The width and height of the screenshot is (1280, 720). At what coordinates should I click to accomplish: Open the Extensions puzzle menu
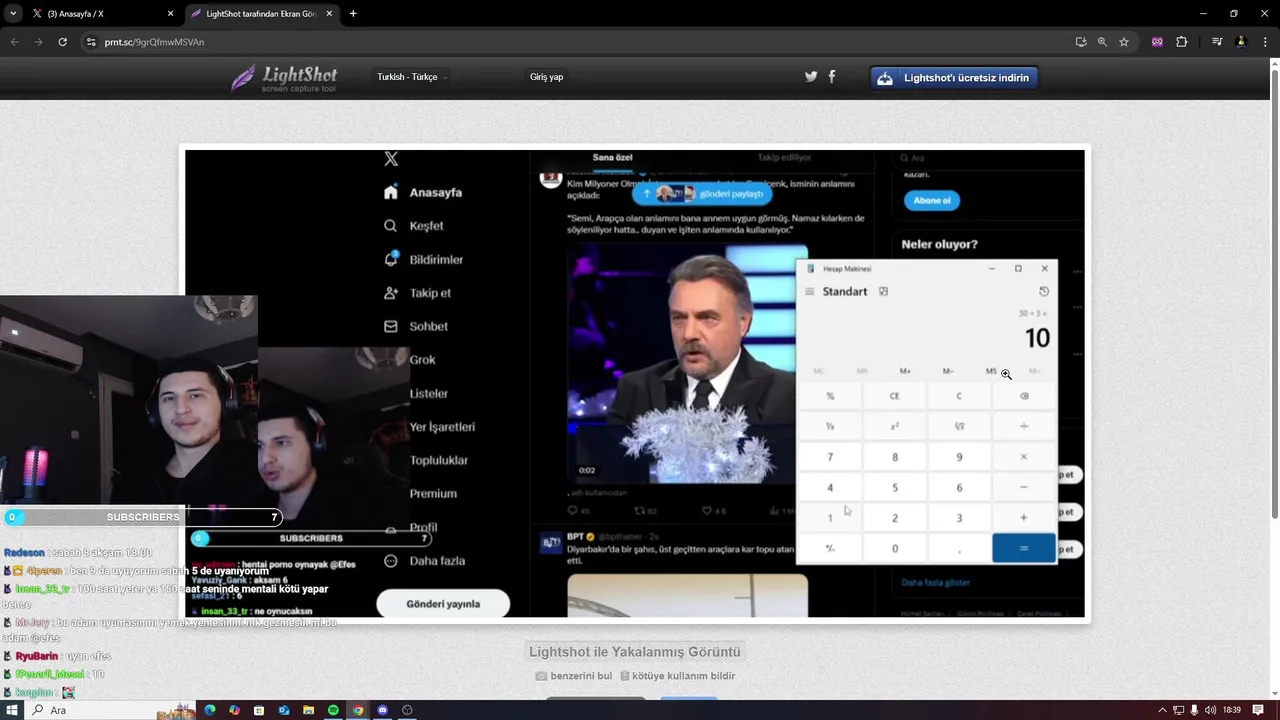(1182, 42)
